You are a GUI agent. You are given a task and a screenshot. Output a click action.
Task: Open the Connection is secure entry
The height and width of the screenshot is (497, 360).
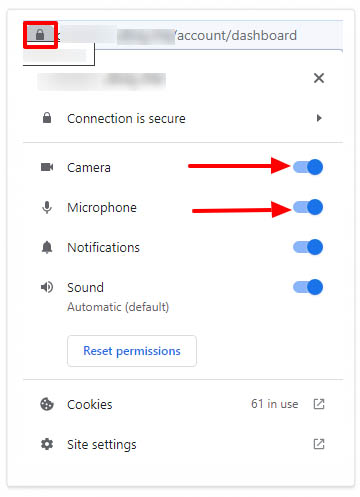[x=183, y=118]
